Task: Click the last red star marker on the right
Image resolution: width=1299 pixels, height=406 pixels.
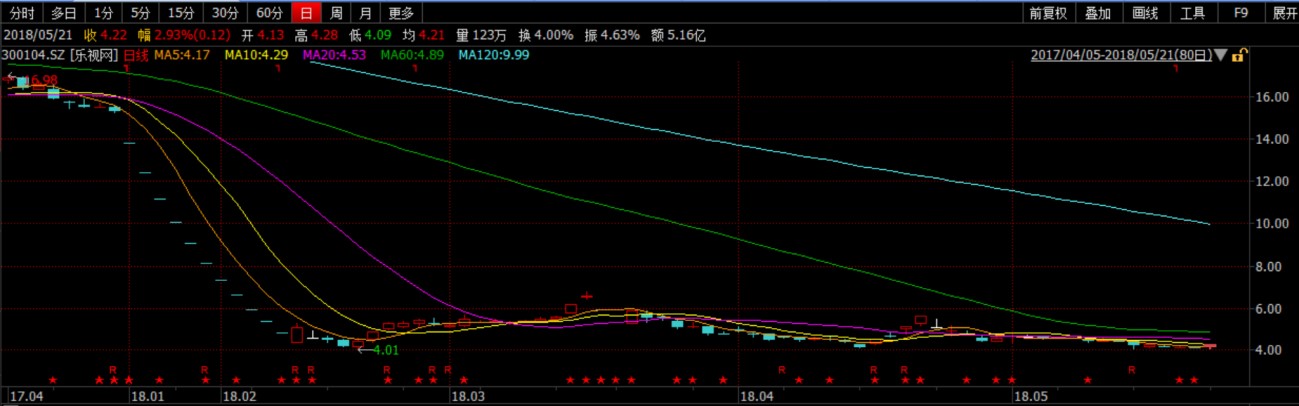Action: point(1193,380)
